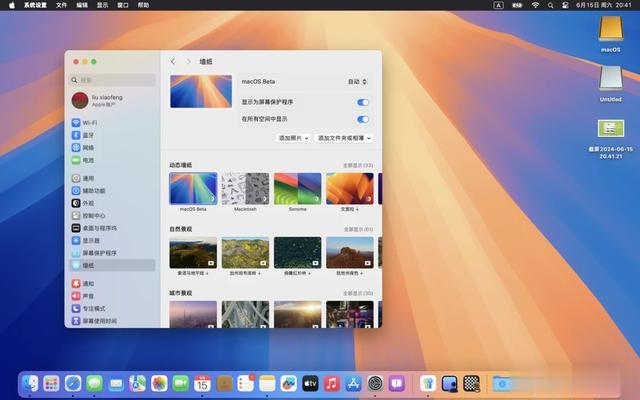The image size is (640, 400).
Task: Launch Freeform from the Dock
Action: 289,383
